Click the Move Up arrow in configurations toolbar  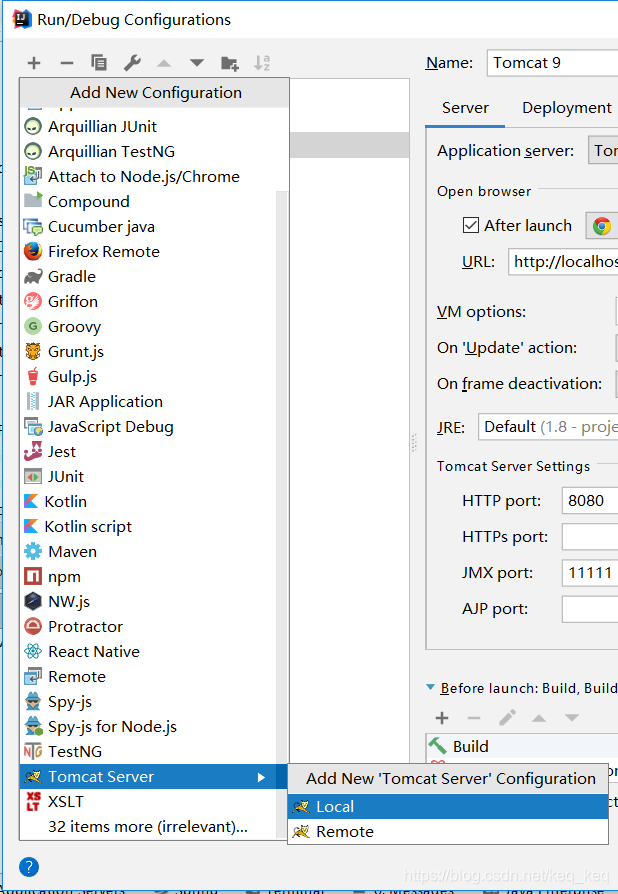[164, 63]
